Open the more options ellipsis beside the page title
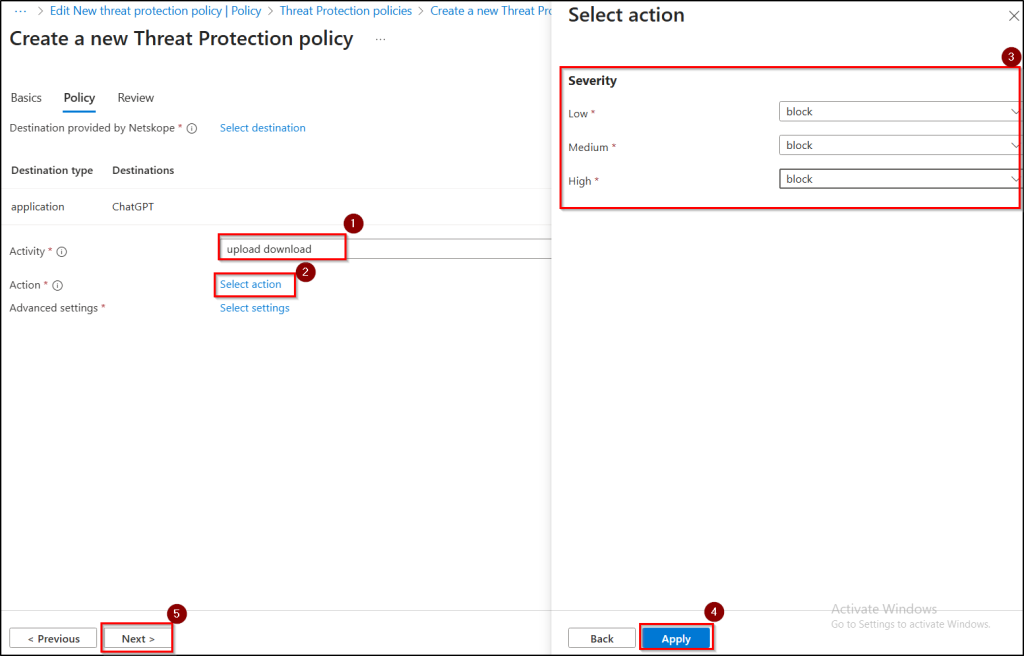The image size is (1024, 656). (x=380, y=39)
